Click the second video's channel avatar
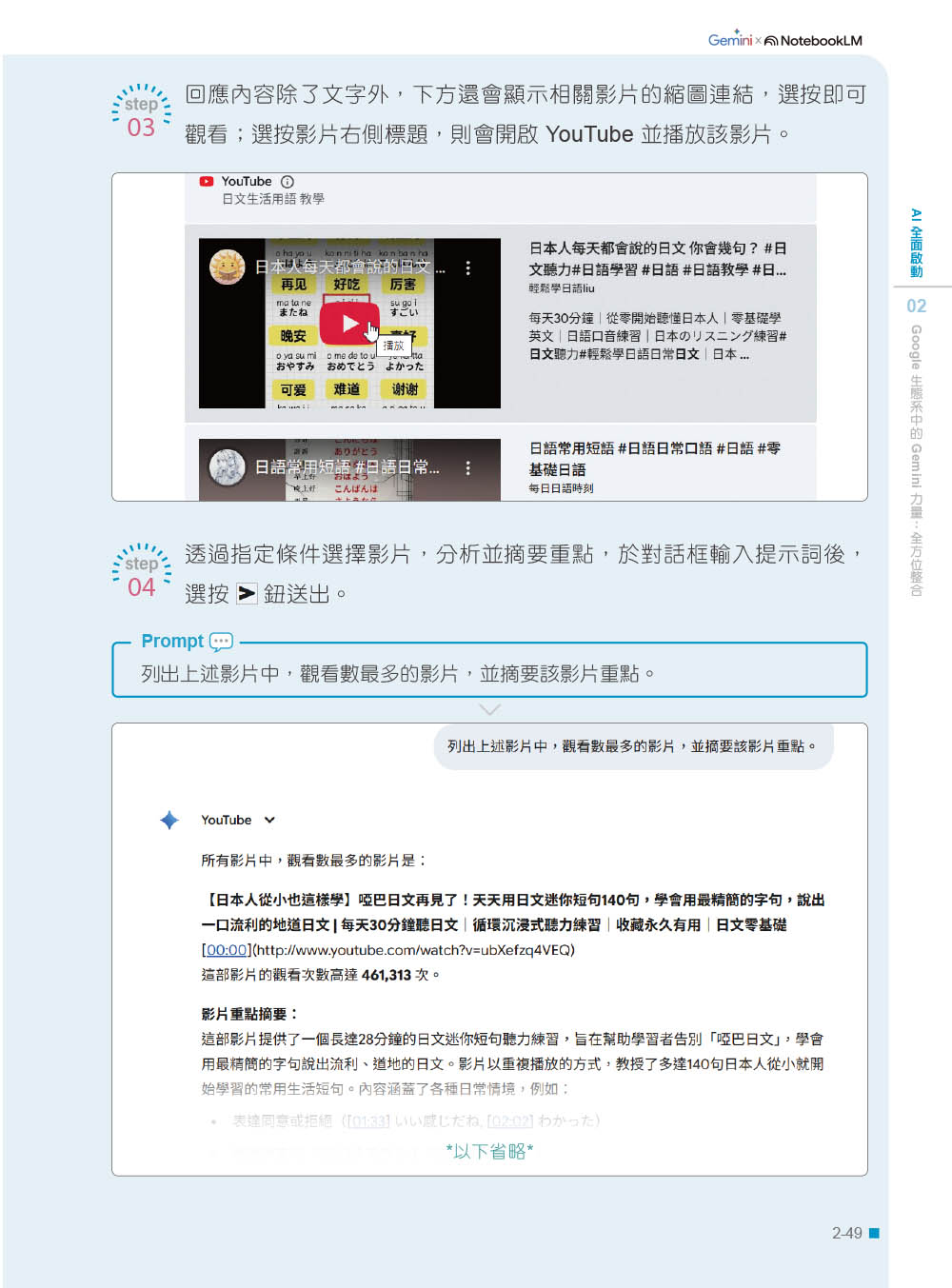952x1288 pixels. point(228,467)
